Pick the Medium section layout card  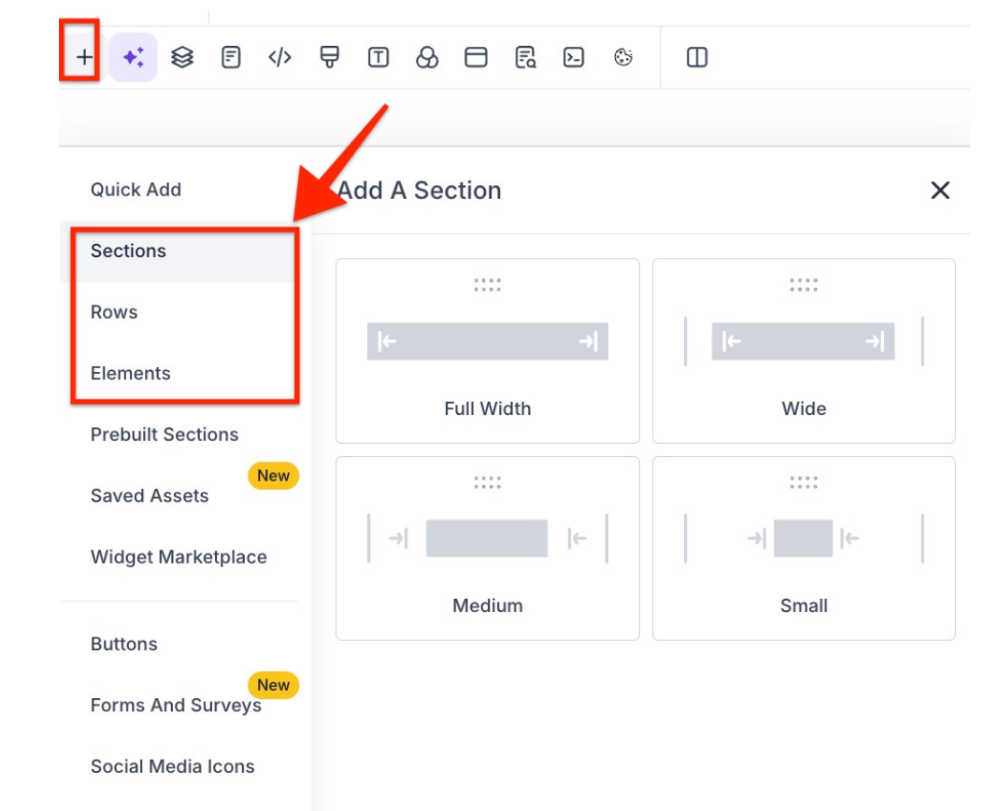click(487, 548)
